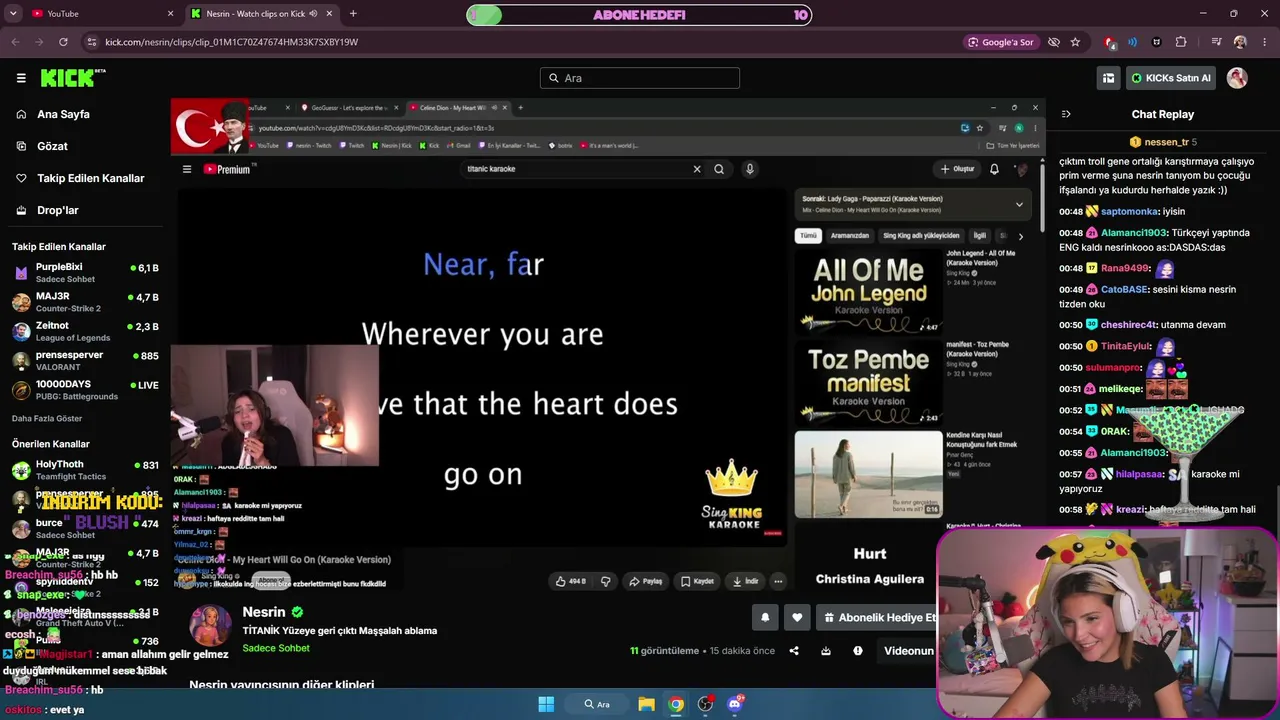Open the Kick hamburger sidebar menu

click(x=21, y=78)
